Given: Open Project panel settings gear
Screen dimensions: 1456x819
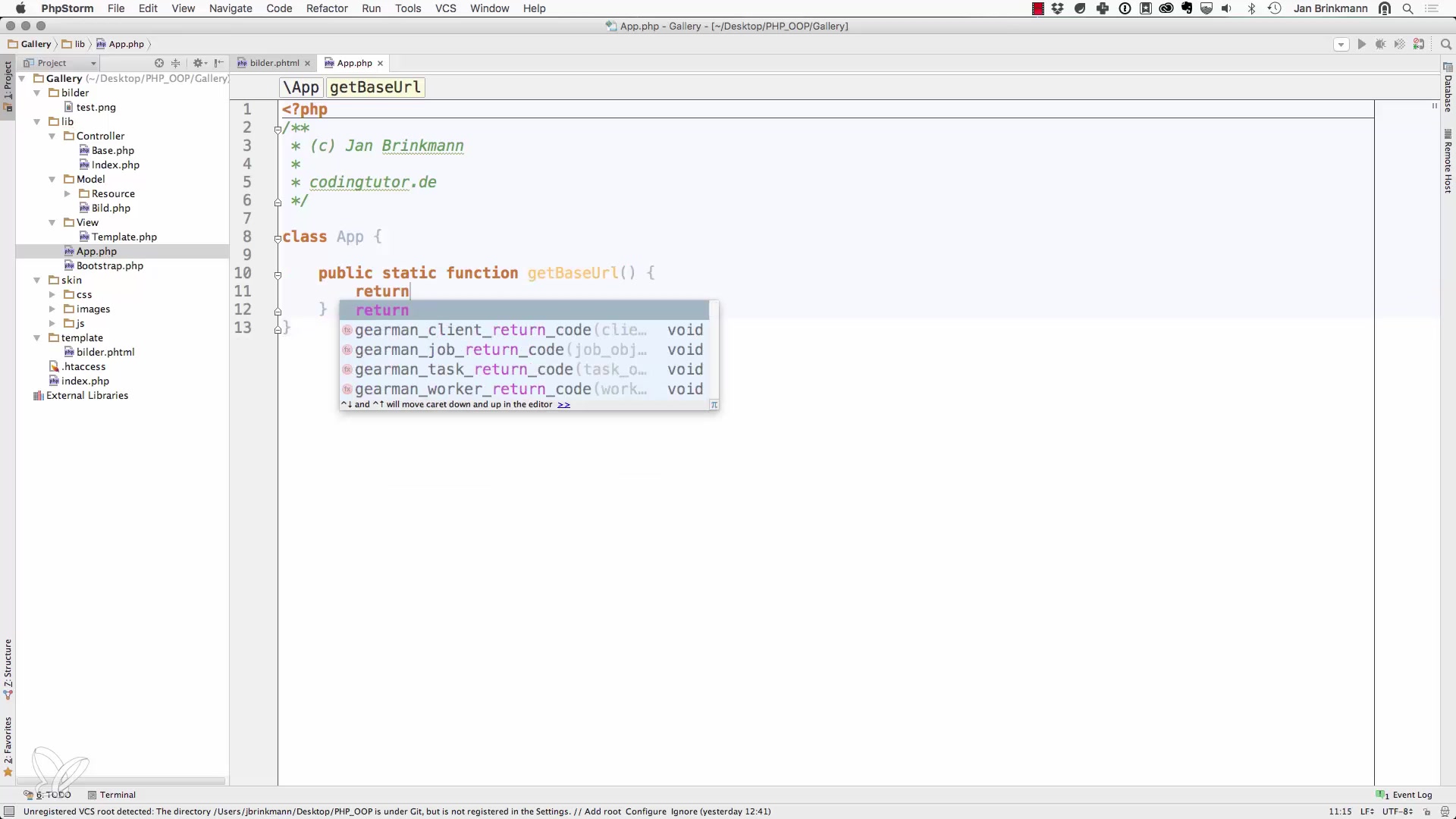Looking at the screenshot, I should 199,63.
